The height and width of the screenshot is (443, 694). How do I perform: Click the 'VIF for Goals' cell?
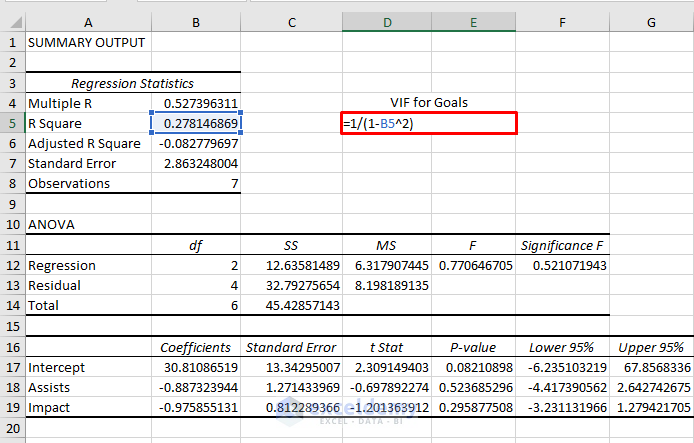[x=429, y=103]
